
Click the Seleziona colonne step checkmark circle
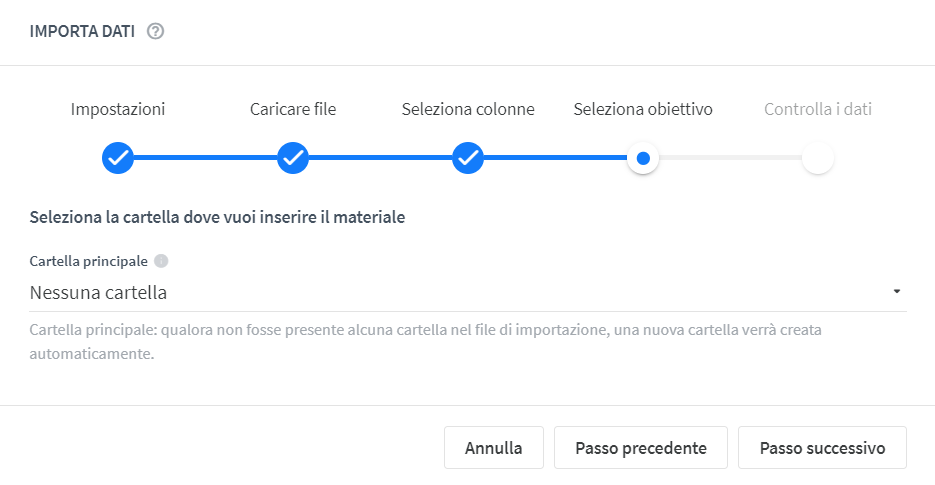[468, 158]
